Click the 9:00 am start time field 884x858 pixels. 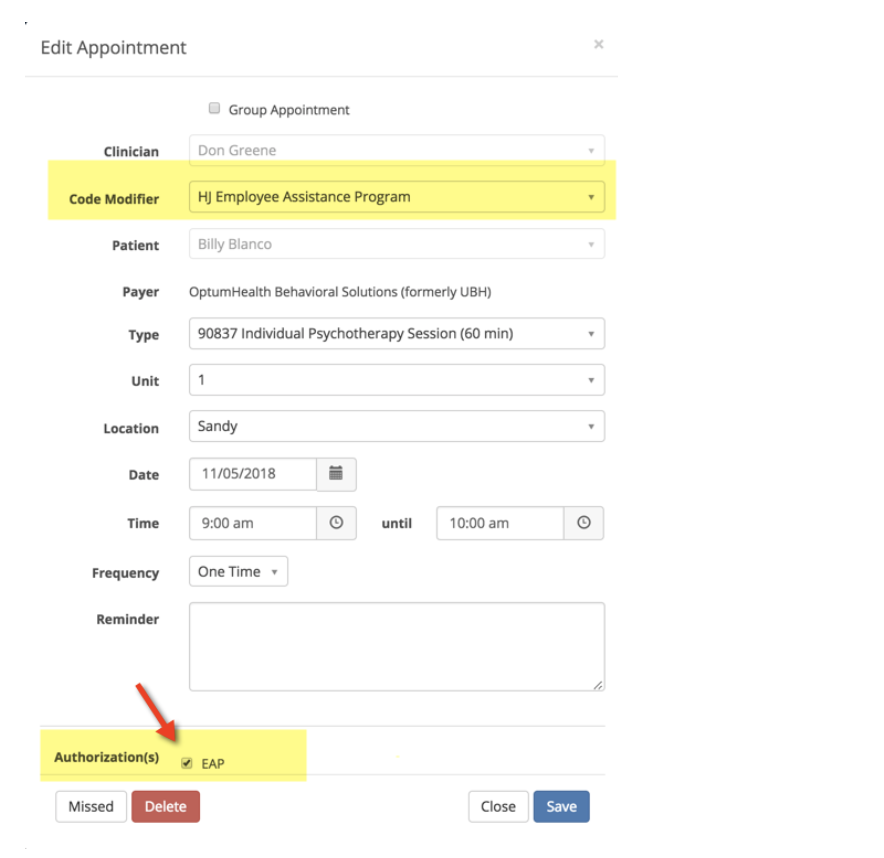pos(253,523)
